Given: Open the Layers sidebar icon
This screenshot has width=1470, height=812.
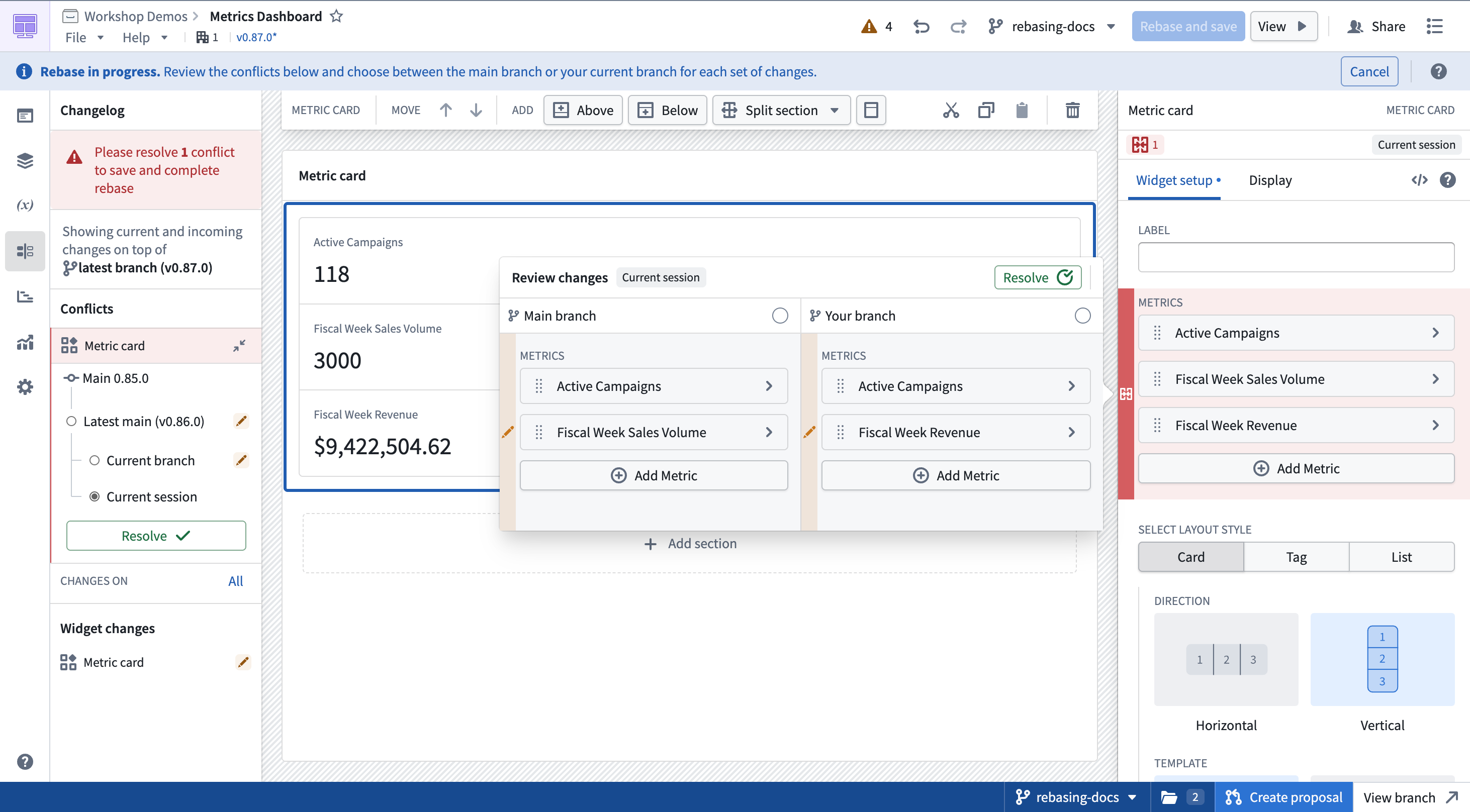Looking at the screenshot, I should (25, 161).
